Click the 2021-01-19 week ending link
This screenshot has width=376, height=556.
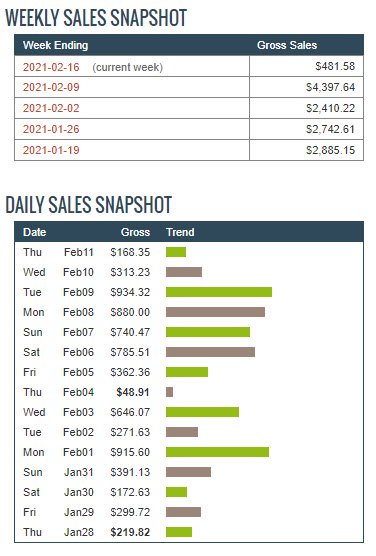[51, 150]
